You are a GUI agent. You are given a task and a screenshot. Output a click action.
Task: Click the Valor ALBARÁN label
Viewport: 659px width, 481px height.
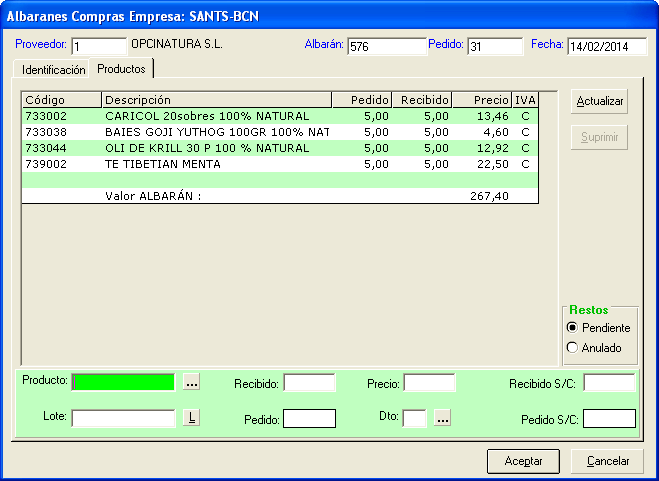point(153,196)
